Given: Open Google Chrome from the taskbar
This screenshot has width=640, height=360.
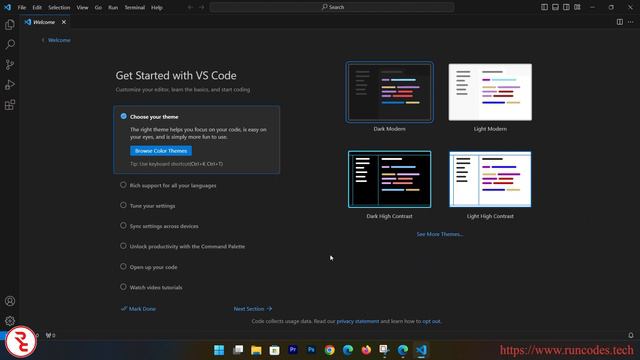Looking at the screenshot, I should [x=329, y=350].
